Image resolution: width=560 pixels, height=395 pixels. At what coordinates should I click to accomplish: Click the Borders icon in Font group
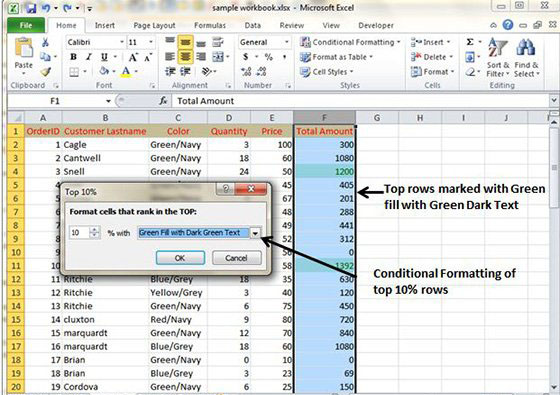point(74,72)
